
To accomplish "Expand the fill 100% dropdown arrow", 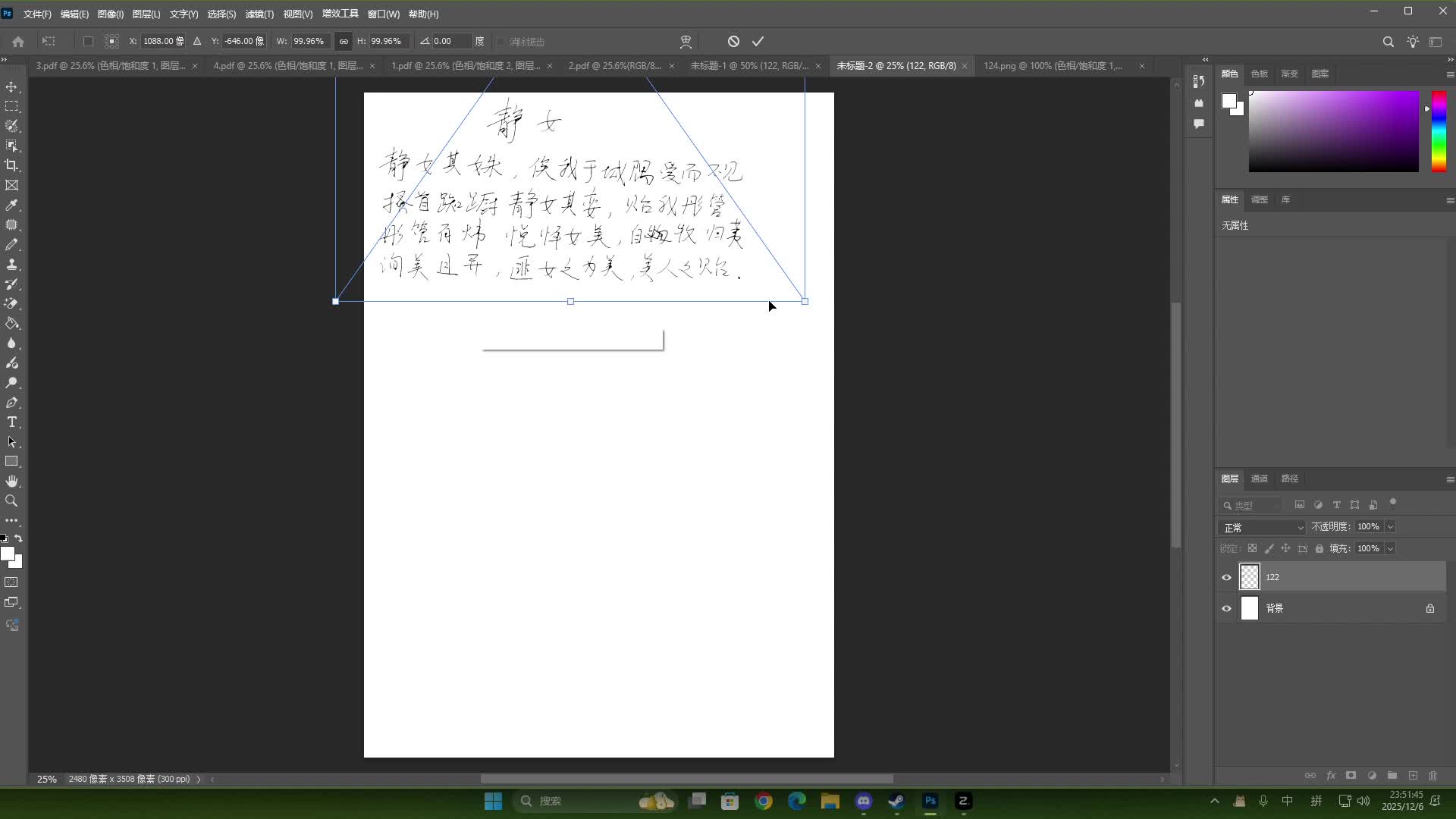I will (1390, 548).
